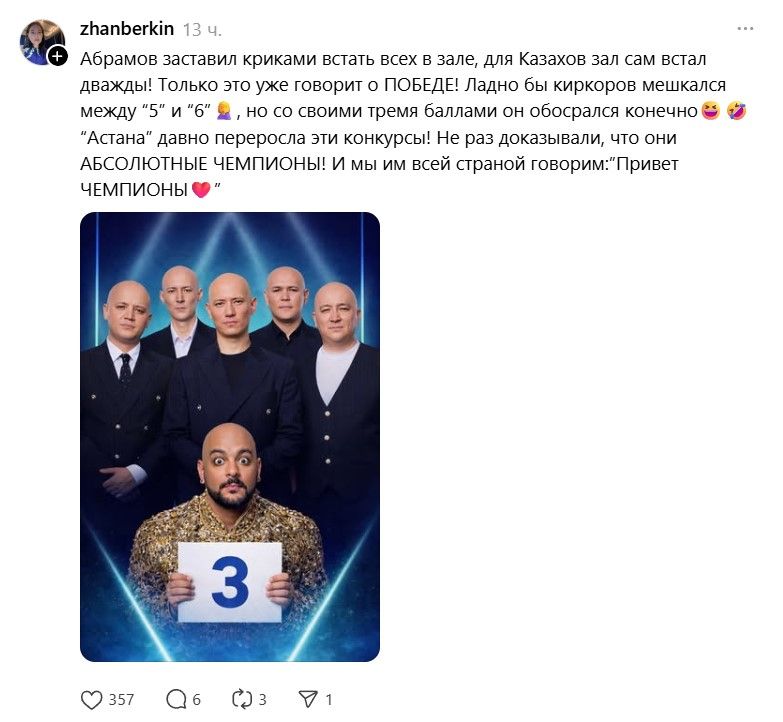Open the three-dot more options menu
The width and height of the screenshot is (783, 722).
(x=745, y=29)
